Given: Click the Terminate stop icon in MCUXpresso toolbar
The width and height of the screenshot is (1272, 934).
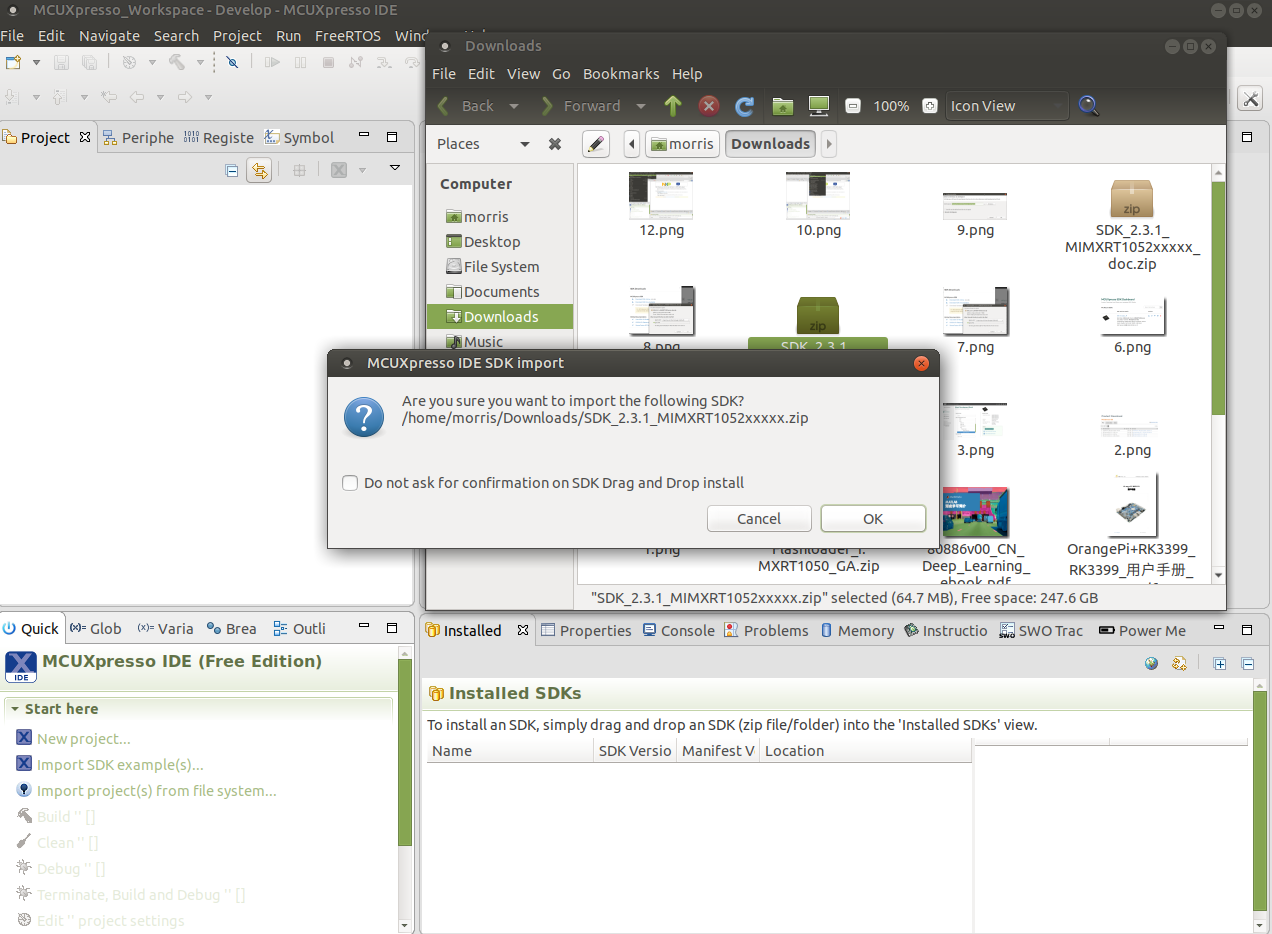Looking at the screenshot, I should (328, 62).
